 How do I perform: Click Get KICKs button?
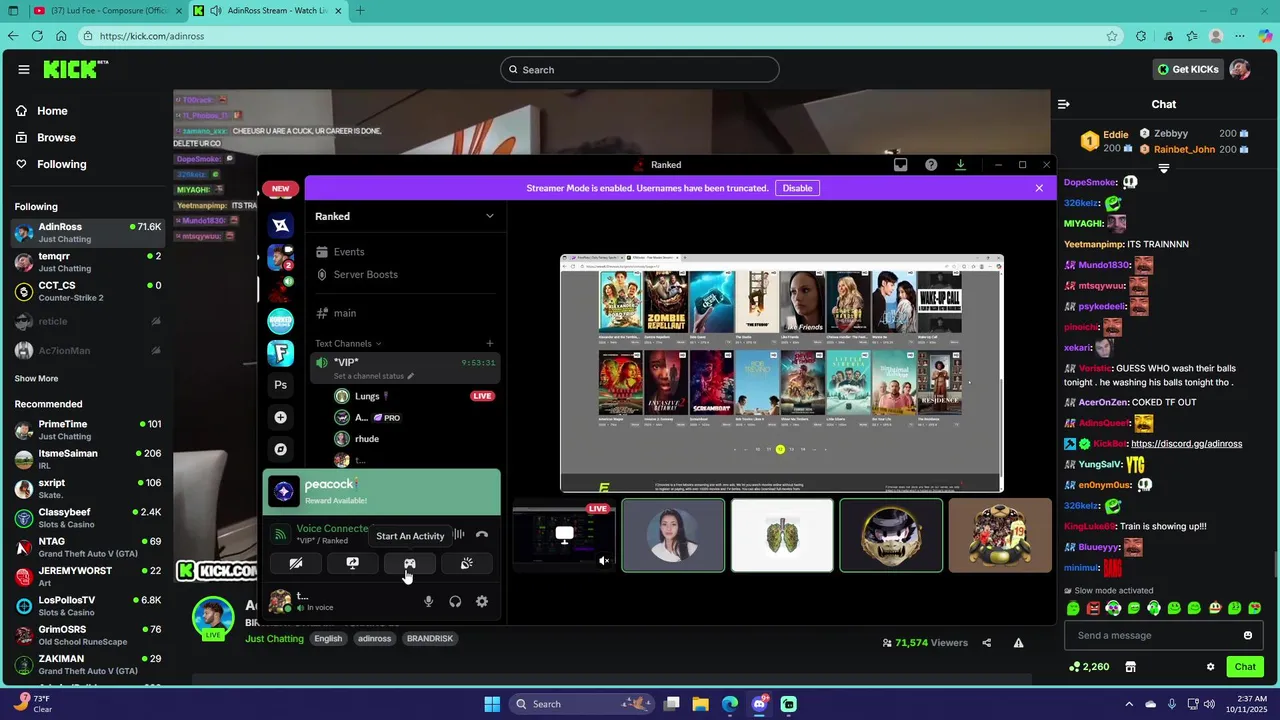(x=1188, y=69)
